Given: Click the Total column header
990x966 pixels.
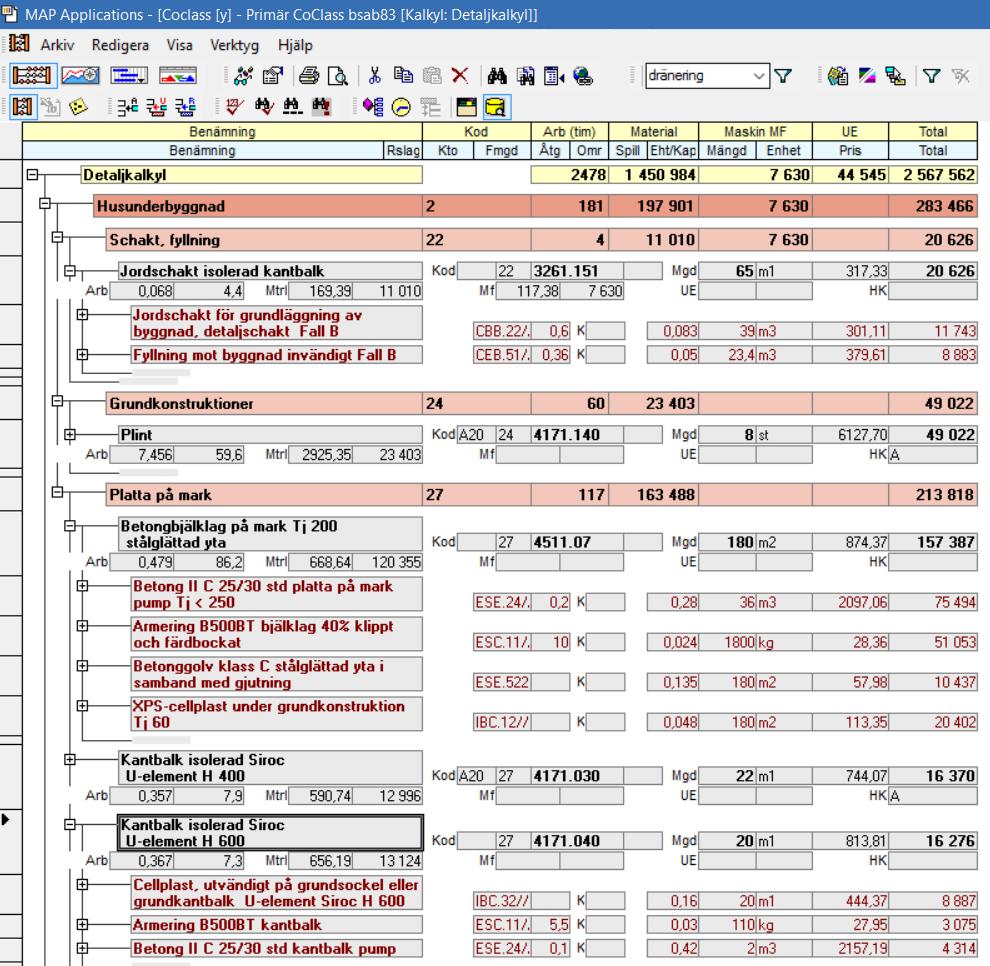Looking at the screenshot, I should [x=933, y=131].
